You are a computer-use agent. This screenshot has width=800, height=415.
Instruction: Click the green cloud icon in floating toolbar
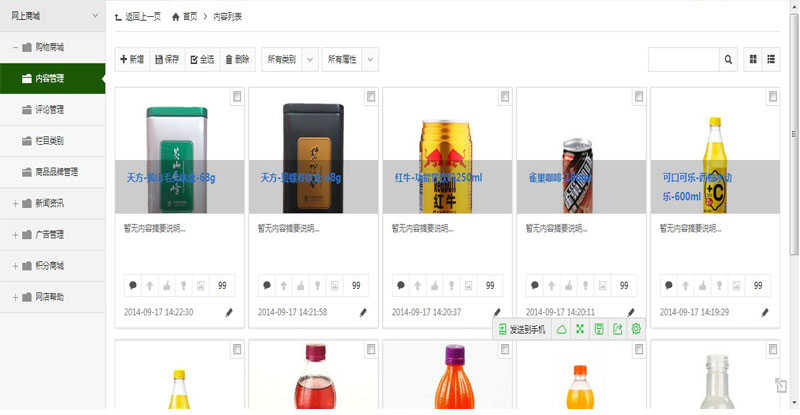point(561,330)
